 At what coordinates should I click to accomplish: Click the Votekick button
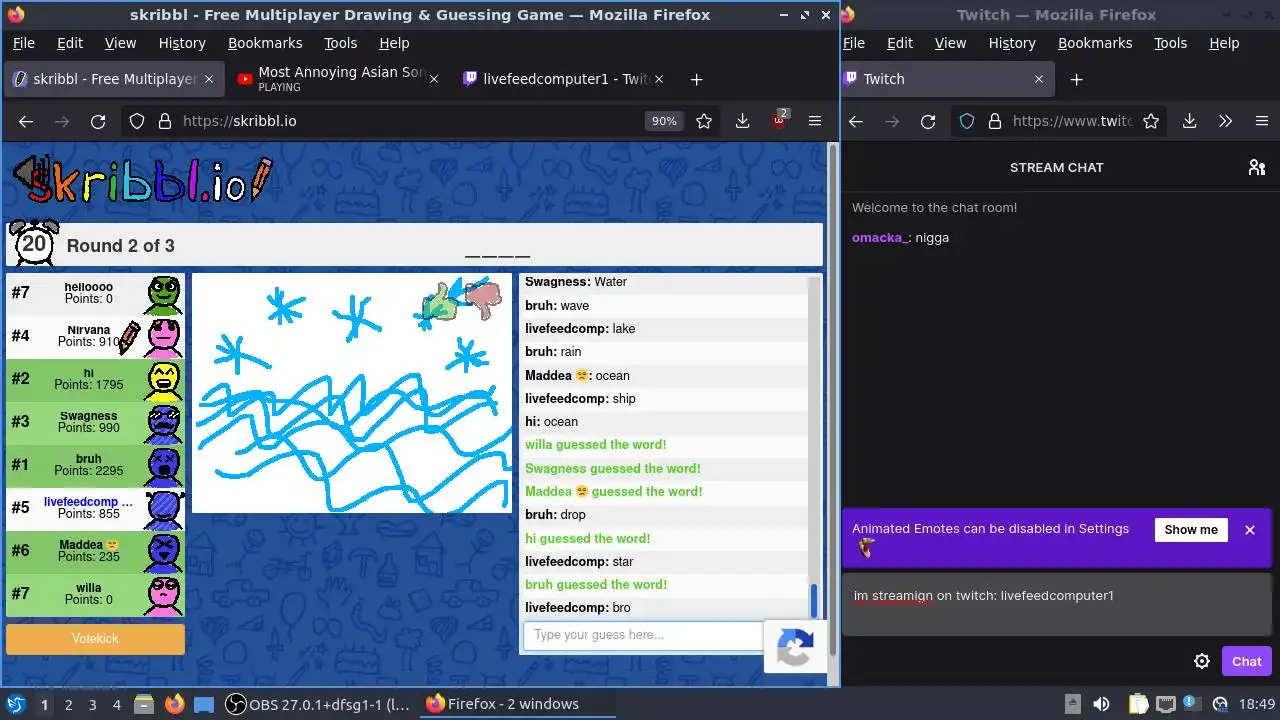(x=95, y=639)
